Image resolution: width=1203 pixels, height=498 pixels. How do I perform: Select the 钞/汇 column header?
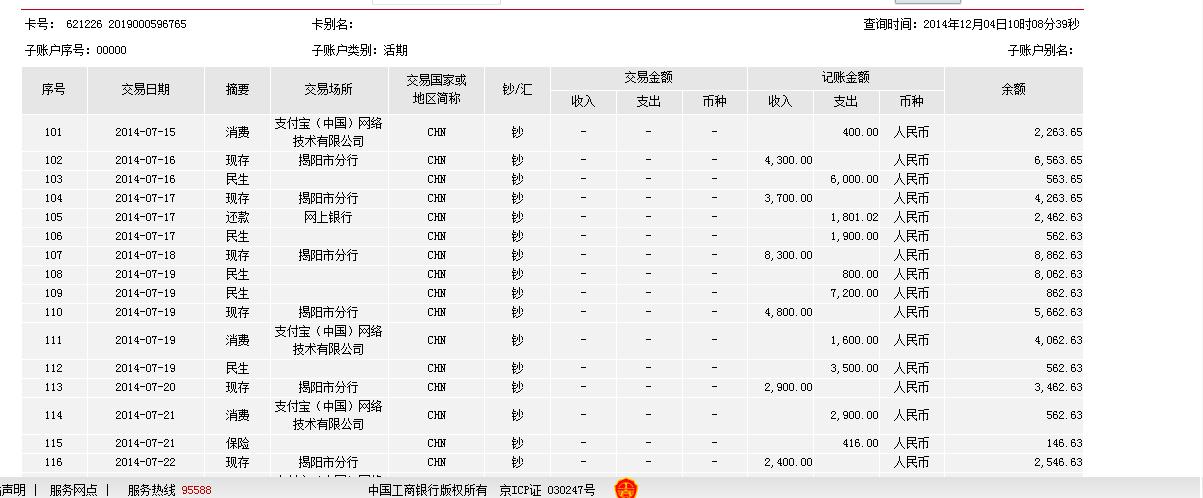(517, 90)
